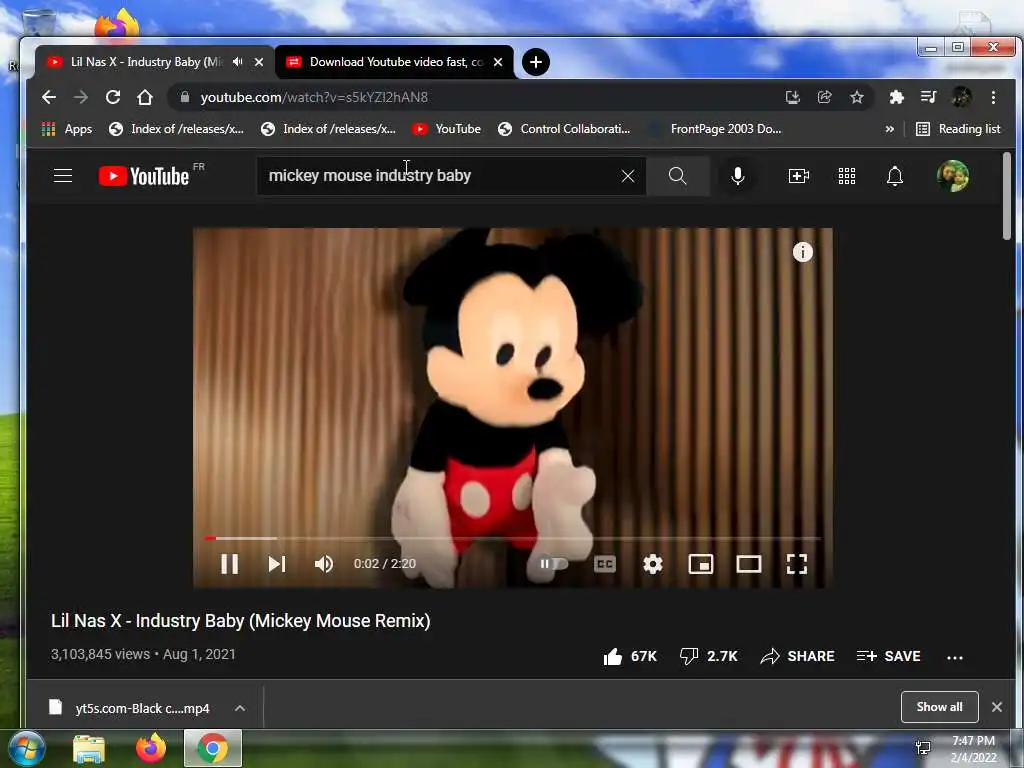Show all downloads

coord(939,707)
